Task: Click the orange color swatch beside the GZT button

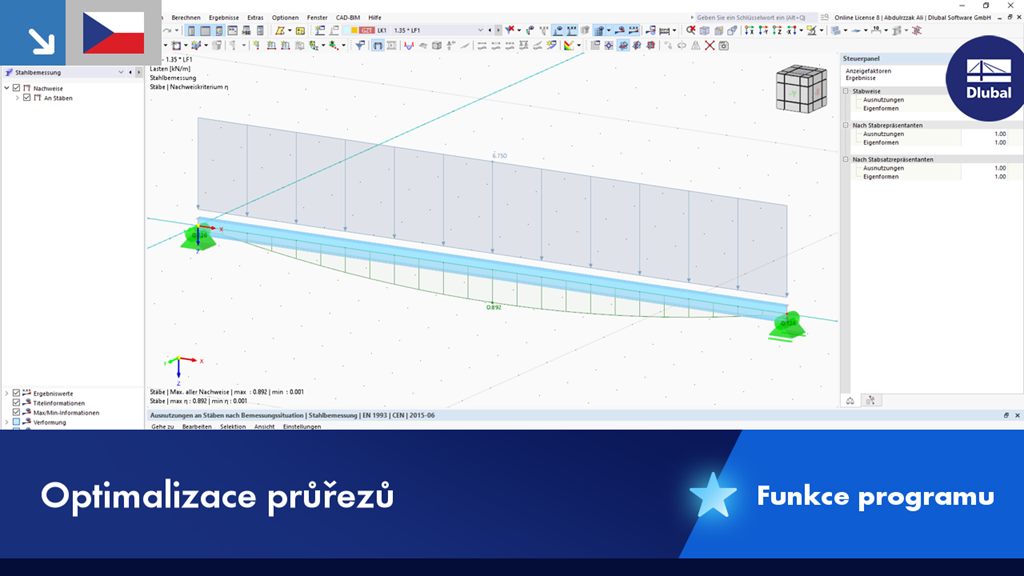Action: [x=353, y=30]
